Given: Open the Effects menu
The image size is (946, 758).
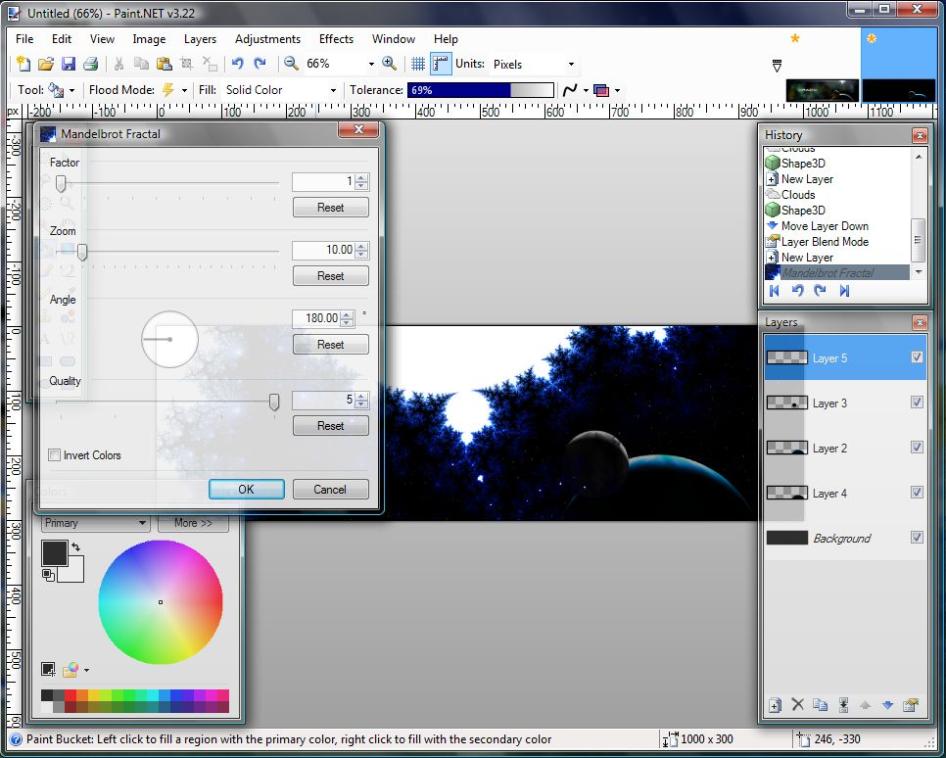Looking at the screenshot, I should pos(336,39).
